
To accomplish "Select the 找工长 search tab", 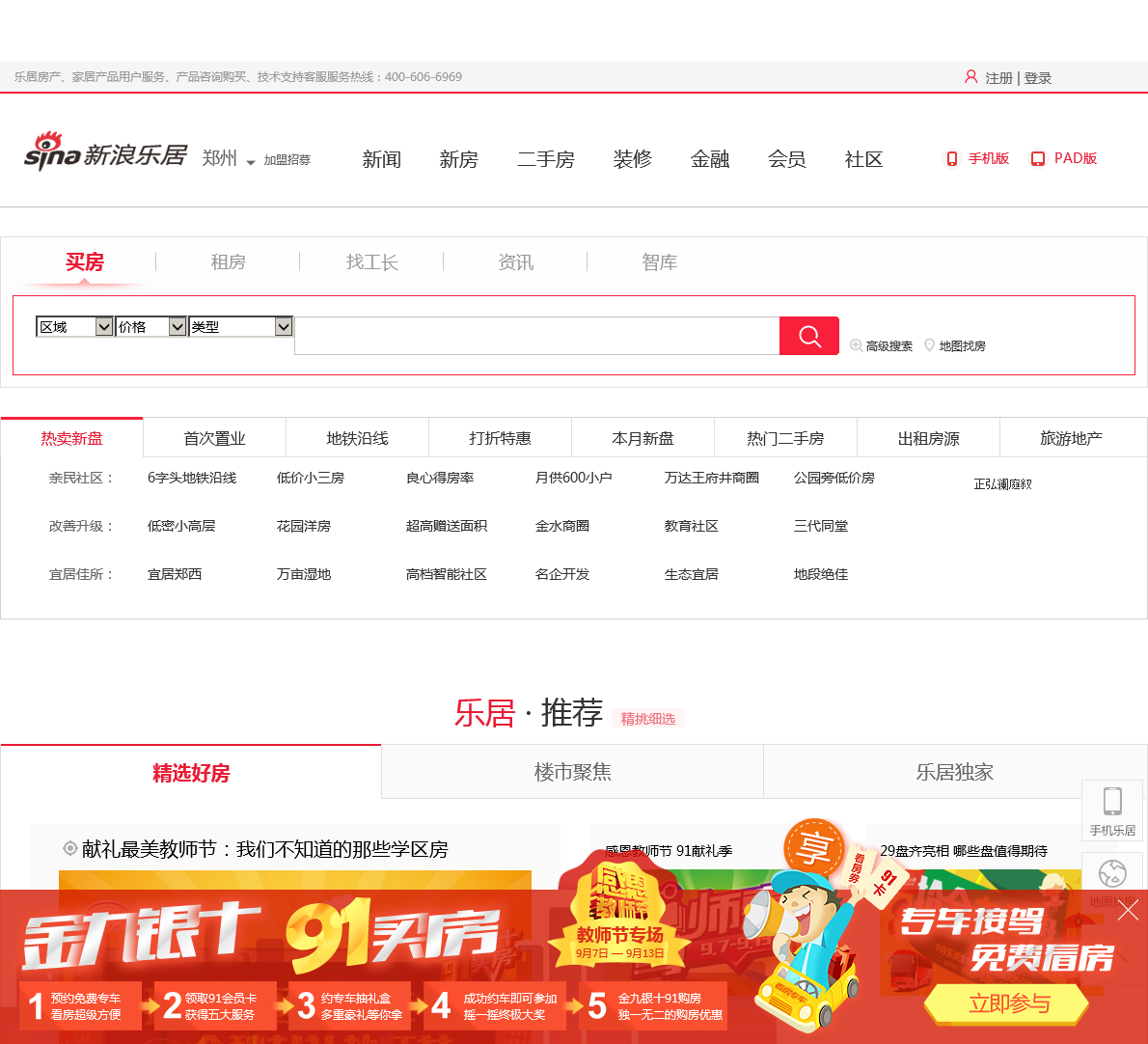I will tap(372, 262).
